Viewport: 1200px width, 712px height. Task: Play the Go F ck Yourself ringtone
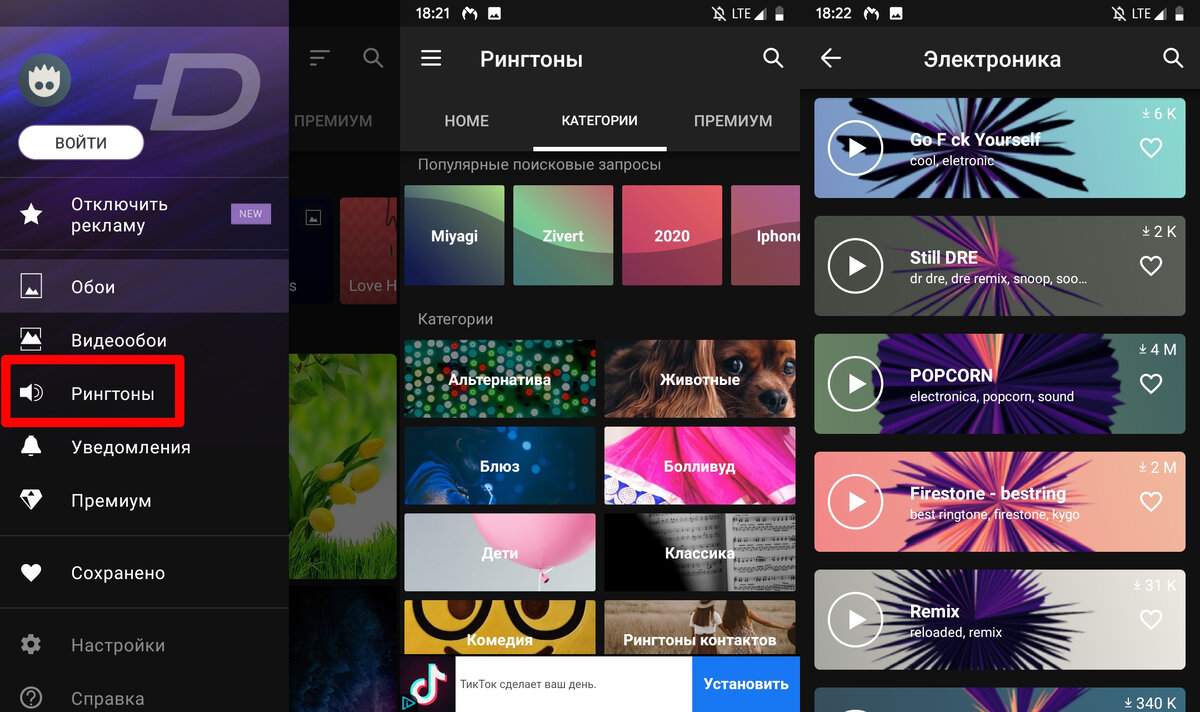click(856, 148)
